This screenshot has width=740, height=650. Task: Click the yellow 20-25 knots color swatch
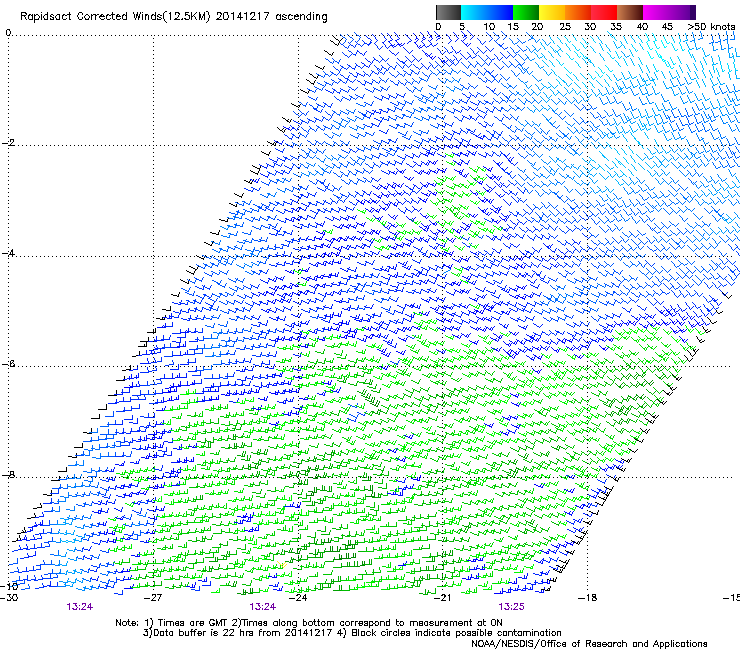[x=552, y=12]
